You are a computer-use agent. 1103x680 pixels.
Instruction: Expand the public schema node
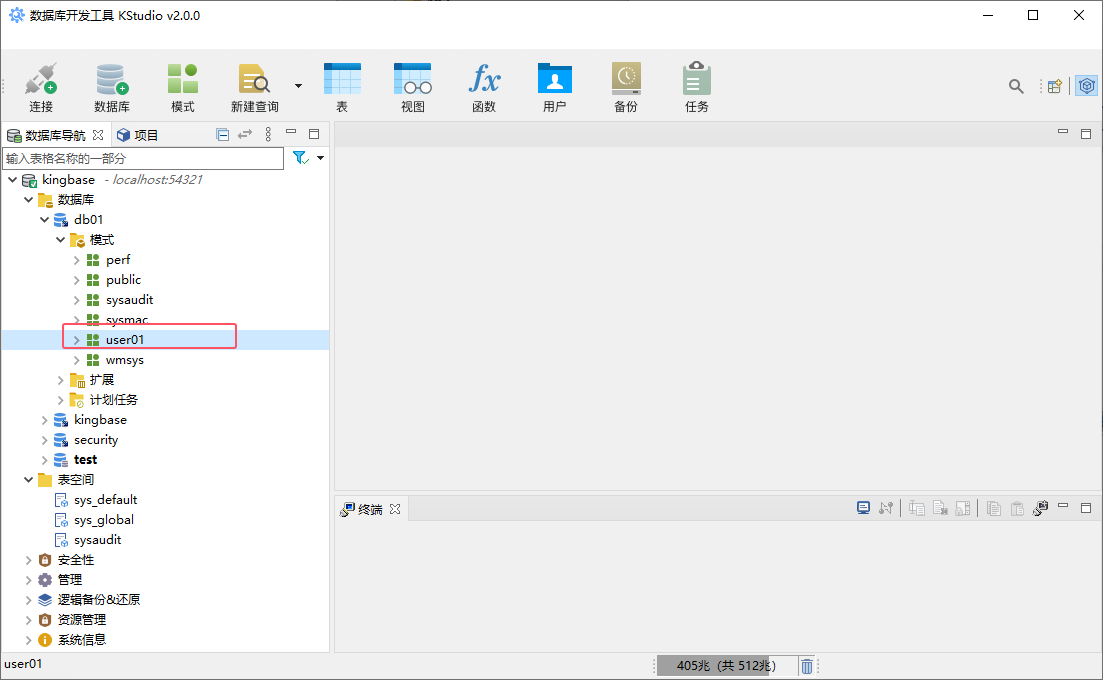coord(77,280)
